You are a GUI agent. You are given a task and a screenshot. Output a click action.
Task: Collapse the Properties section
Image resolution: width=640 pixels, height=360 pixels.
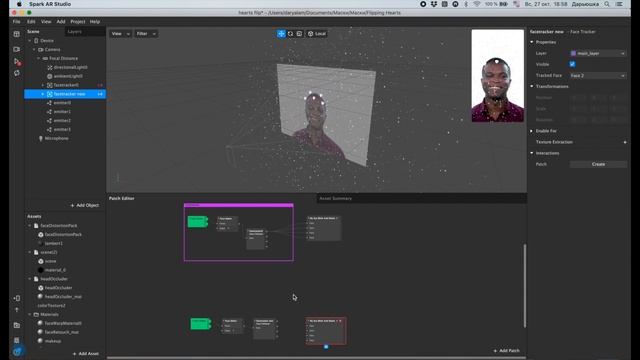tap(532, 42)
